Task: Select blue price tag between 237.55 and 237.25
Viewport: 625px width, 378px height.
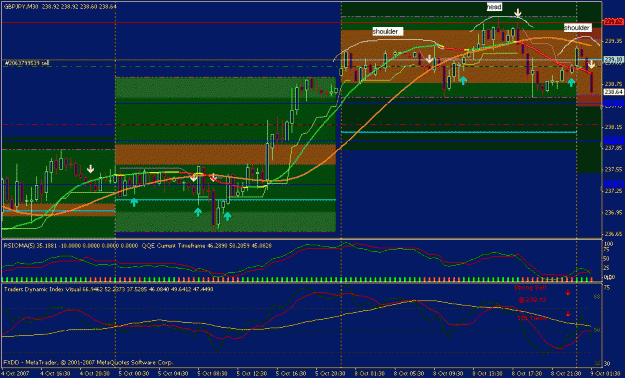Action: coord(613,184)
